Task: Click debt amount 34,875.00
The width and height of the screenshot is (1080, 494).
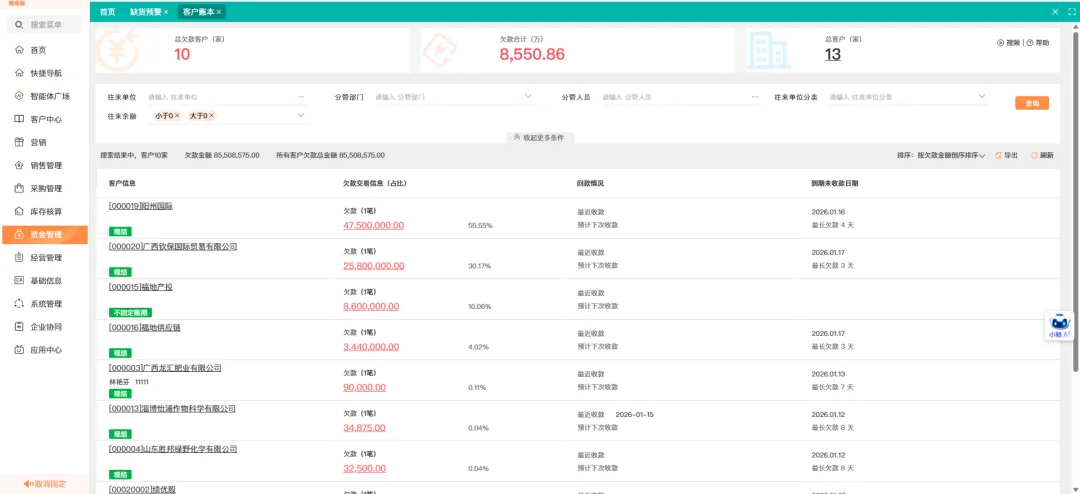Action: [x=364, y=428]
